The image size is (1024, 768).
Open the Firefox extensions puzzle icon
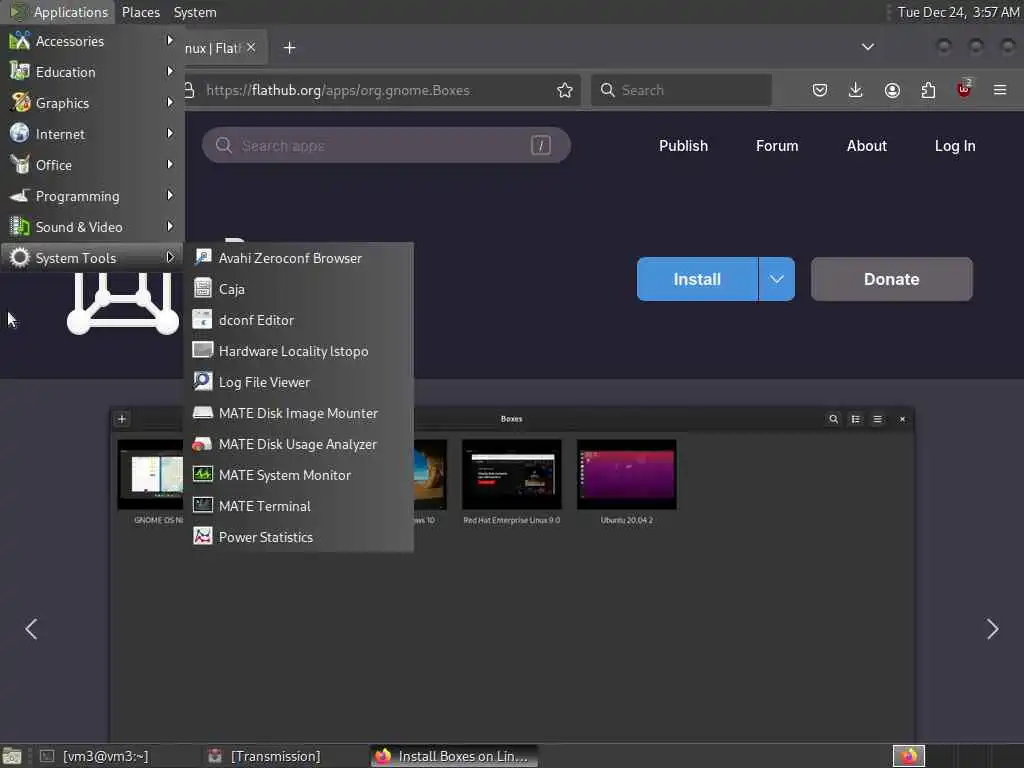(x=928, y=90)
